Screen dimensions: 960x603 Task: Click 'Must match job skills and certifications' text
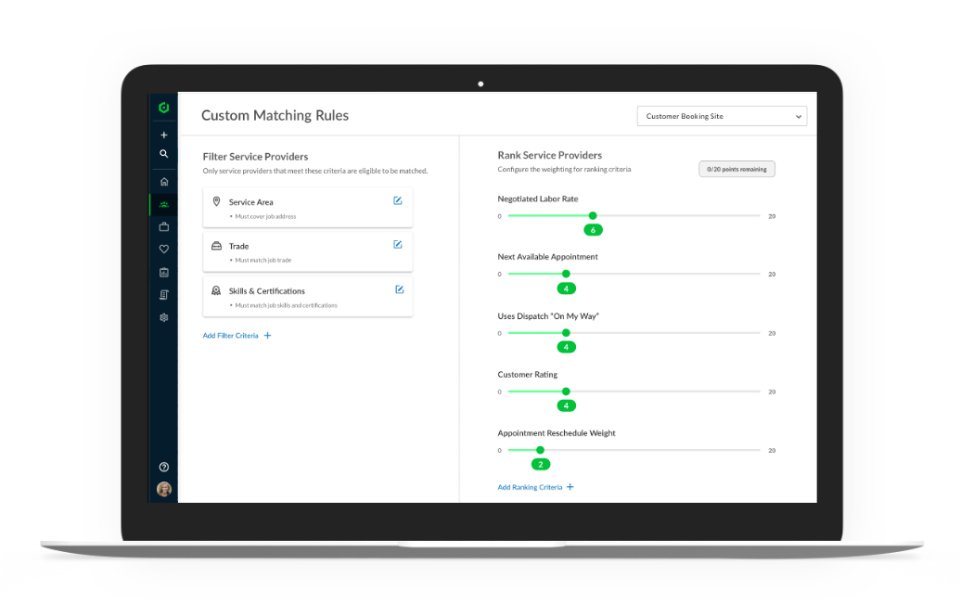[x=286, y=305]
